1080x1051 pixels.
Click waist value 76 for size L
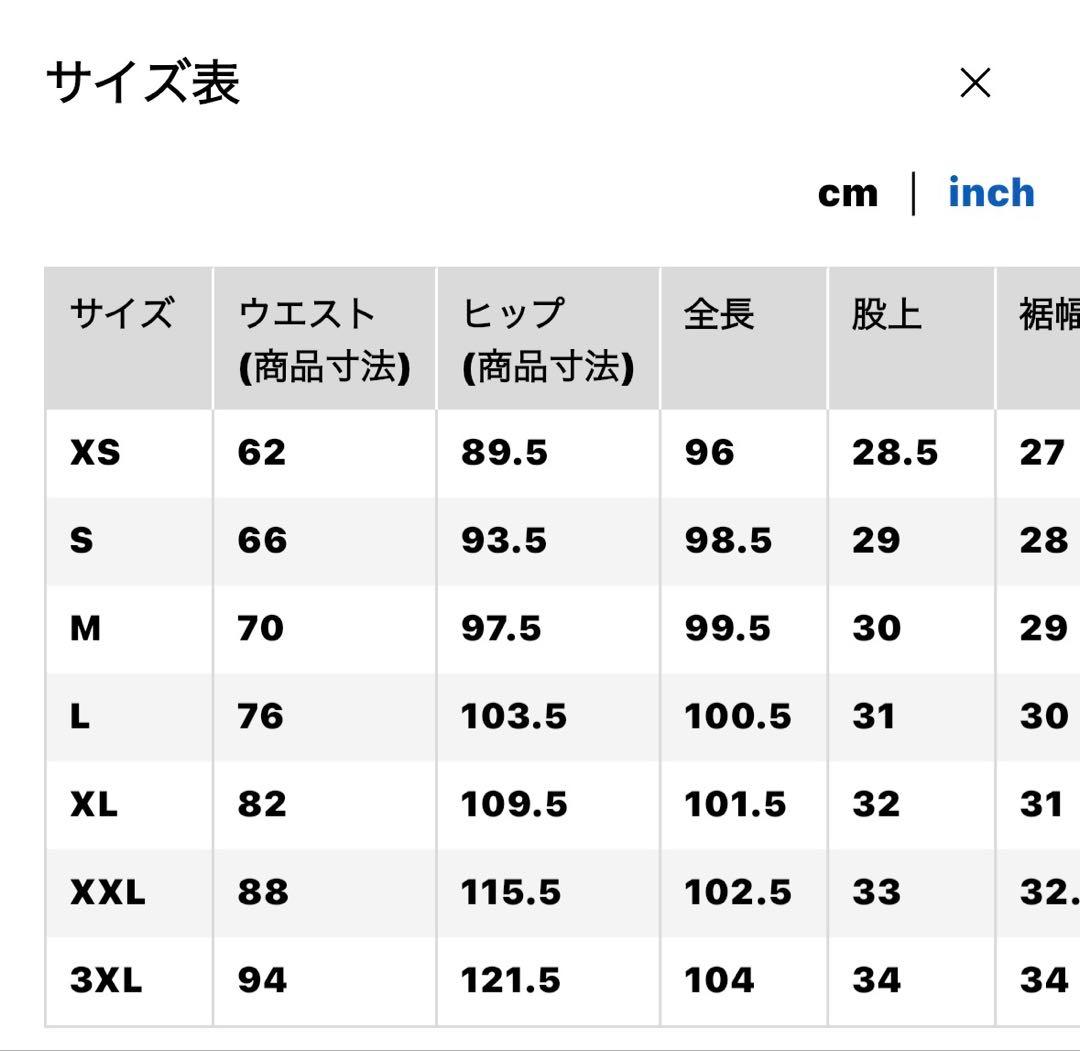(x=260, y=716)
